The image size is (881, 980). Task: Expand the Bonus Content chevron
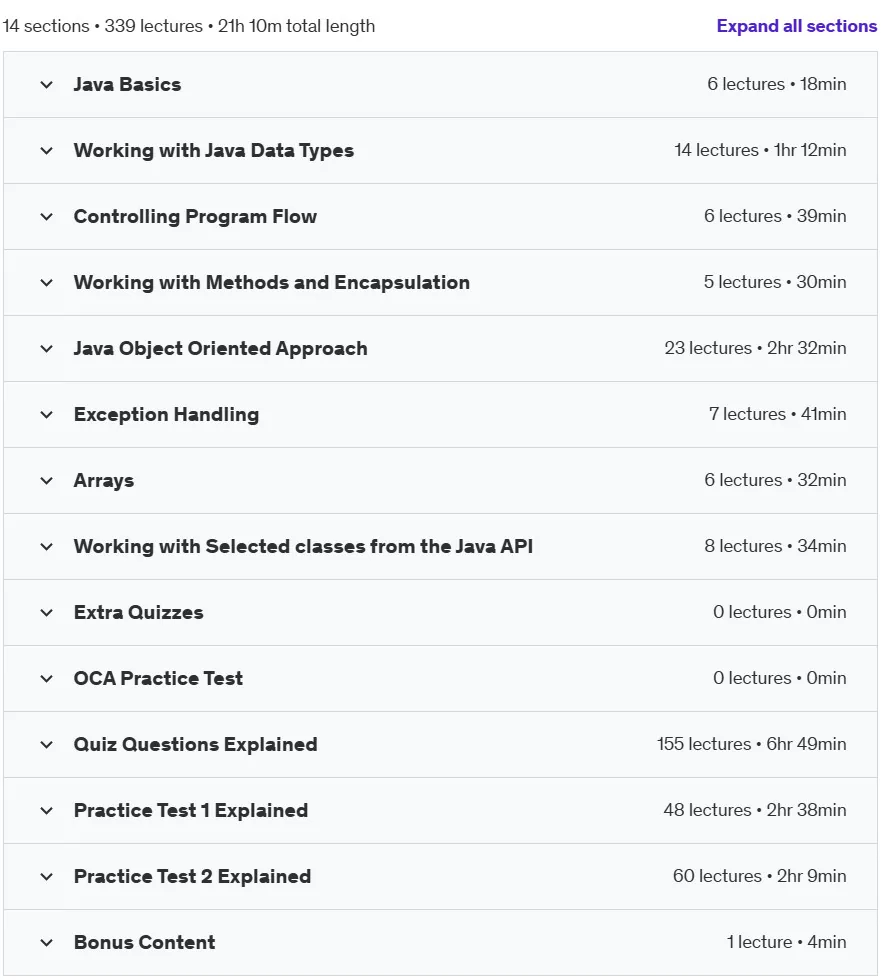(46, 942)
